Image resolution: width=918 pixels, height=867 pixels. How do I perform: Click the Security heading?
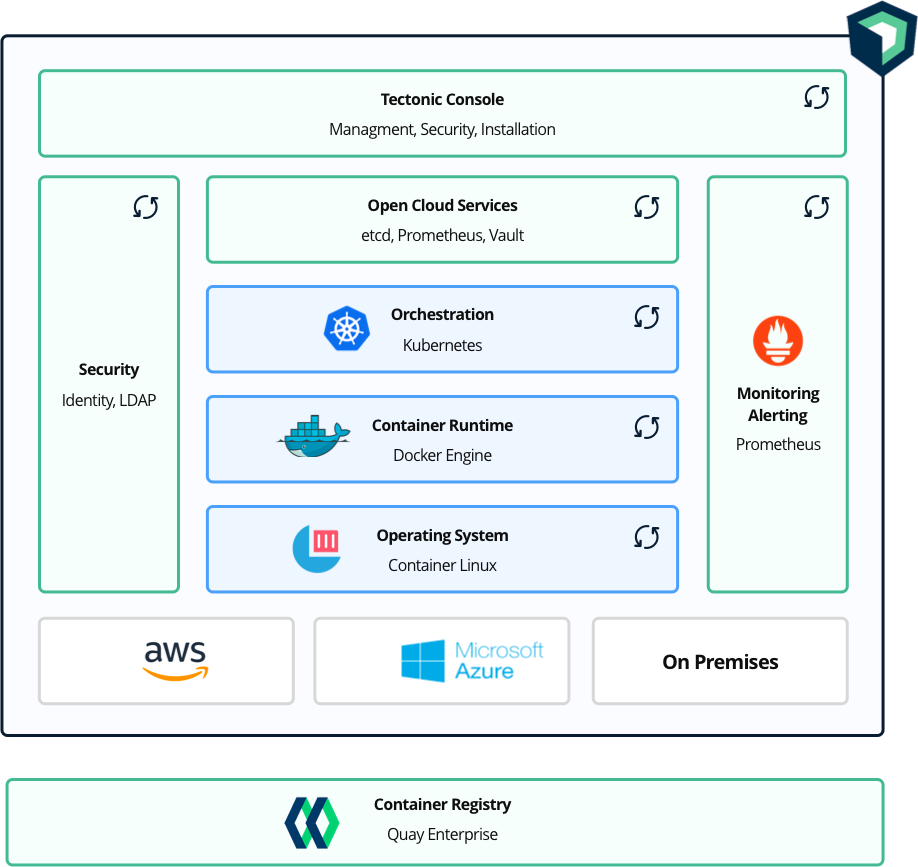click(109, 370)
